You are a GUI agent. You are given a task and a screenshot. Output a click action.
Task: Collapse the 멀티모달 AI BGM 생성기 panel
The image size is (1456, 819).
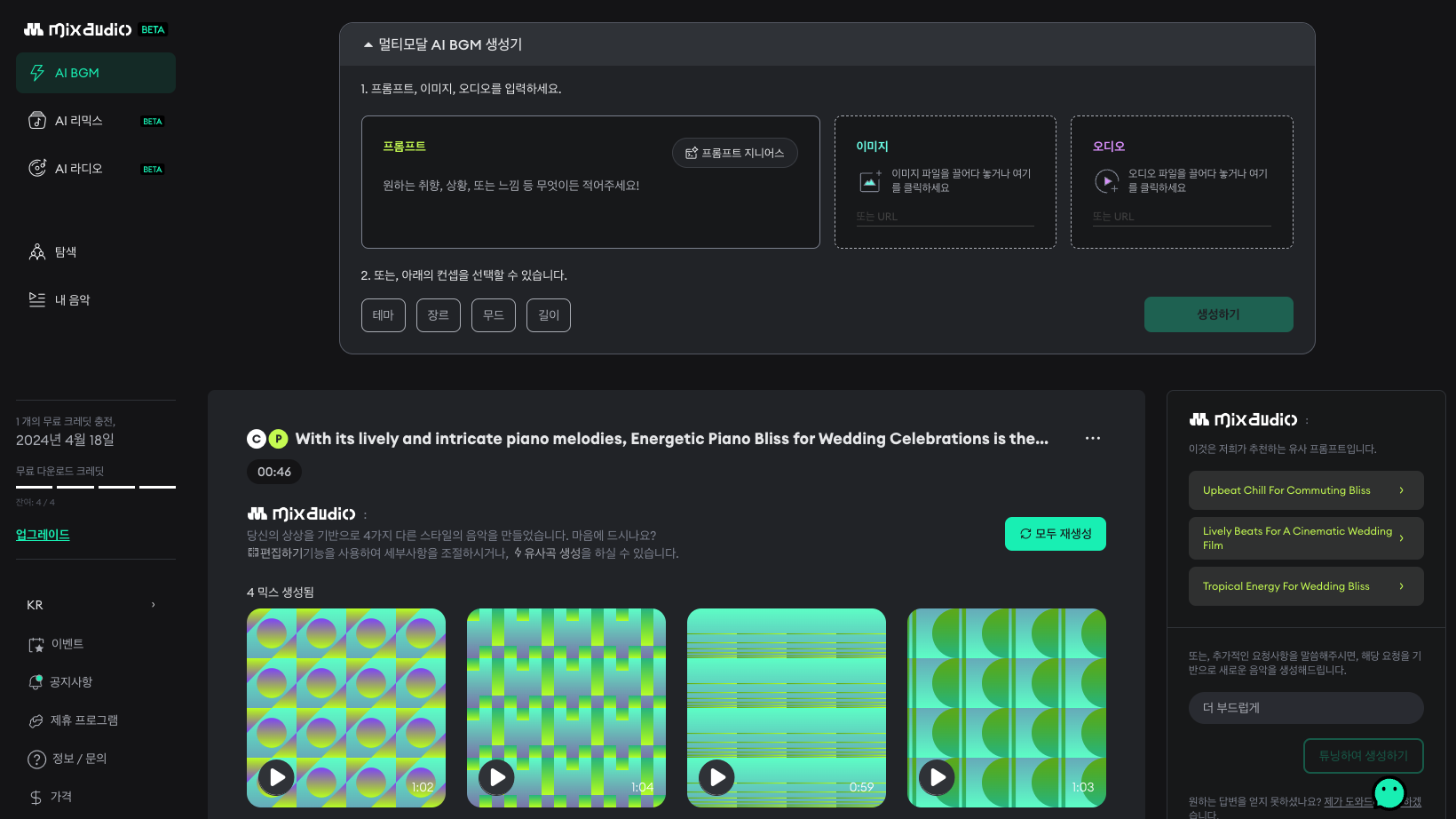368,44
